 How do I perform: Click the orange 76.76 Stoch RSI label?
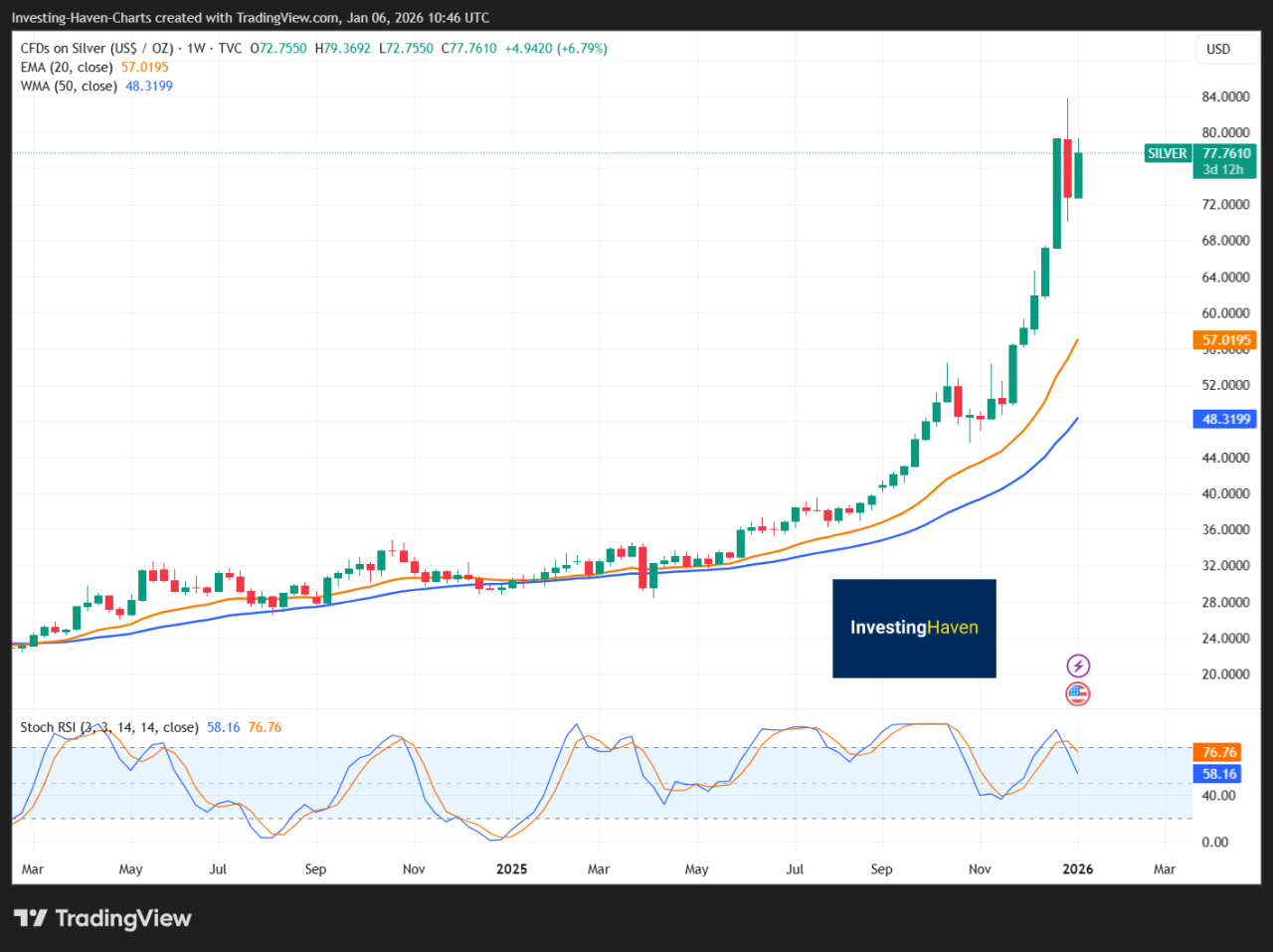pos(1219,752)
